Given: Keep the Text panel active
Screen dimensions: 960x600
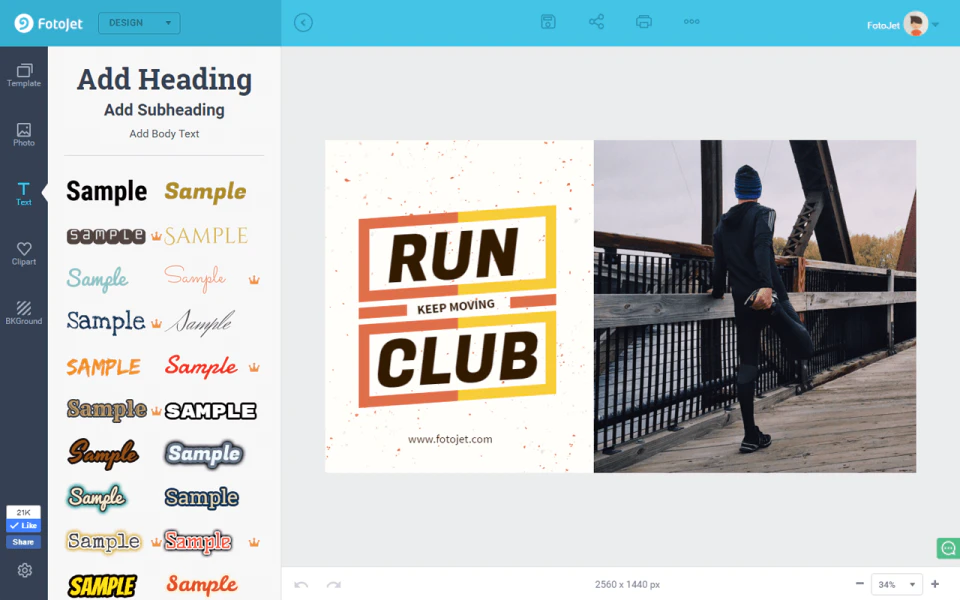Looking at the screenshot, I should click(23, 192).
